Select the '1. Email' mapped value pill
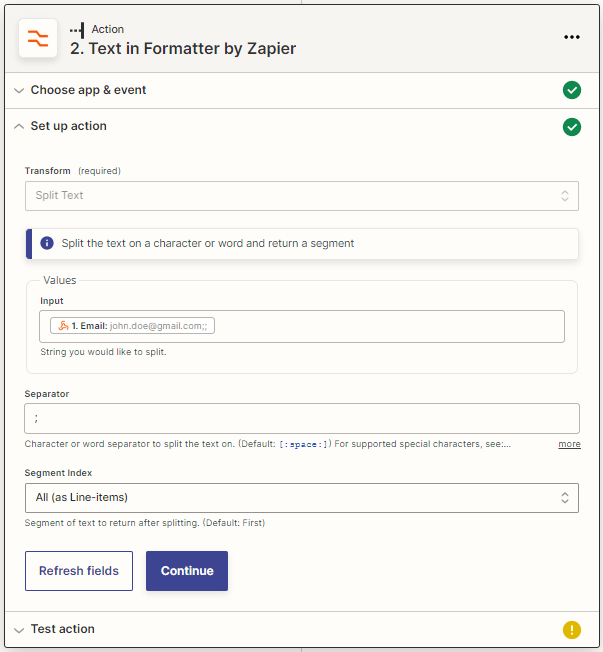Viewport: 603px width, 652px height. tap(132, 326)
